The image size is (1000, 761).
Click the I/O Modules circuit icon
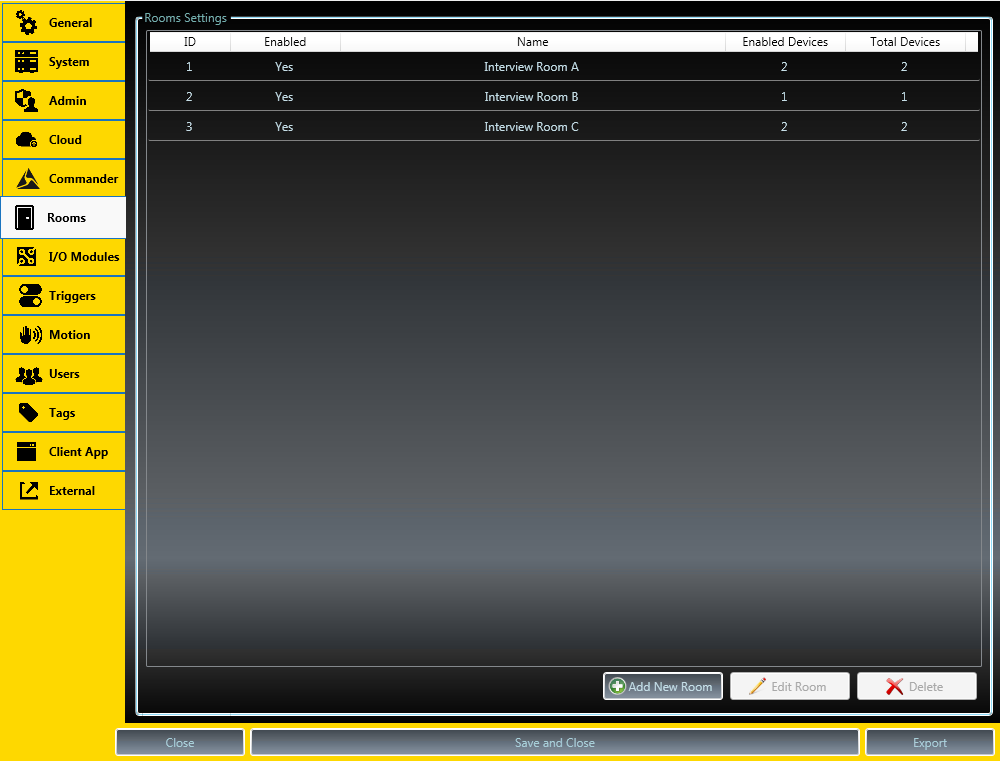27,257
